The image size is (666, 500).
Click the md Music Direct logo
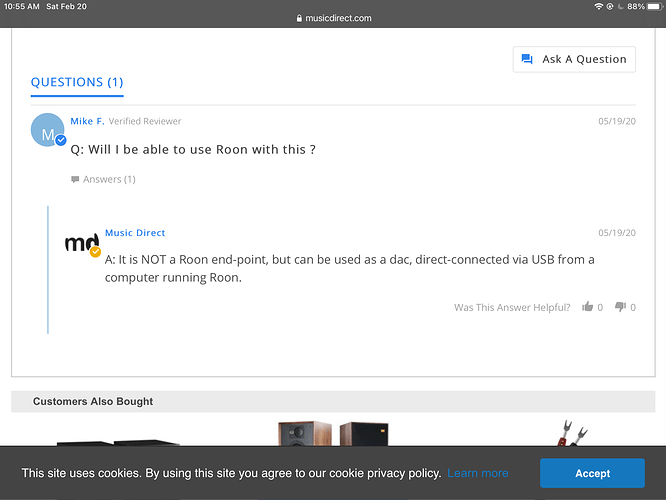click(82, 243)
